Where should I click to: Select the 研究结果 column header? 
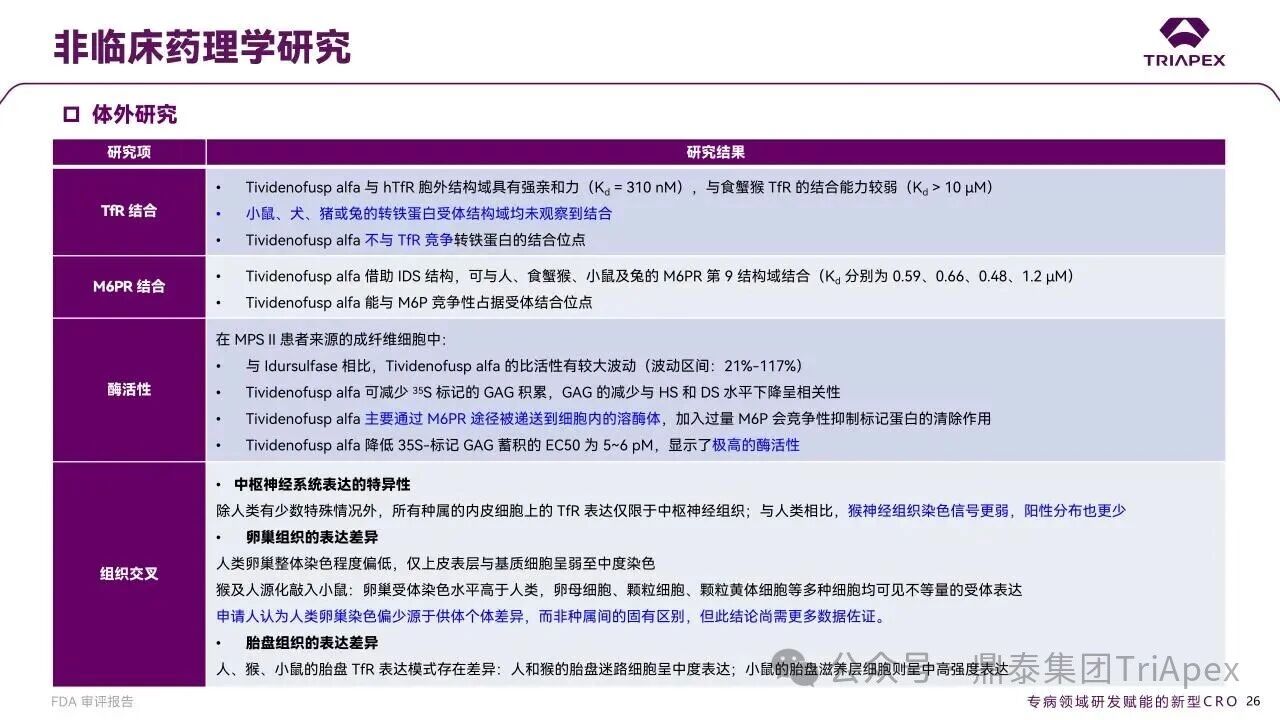tap(715, 152)
